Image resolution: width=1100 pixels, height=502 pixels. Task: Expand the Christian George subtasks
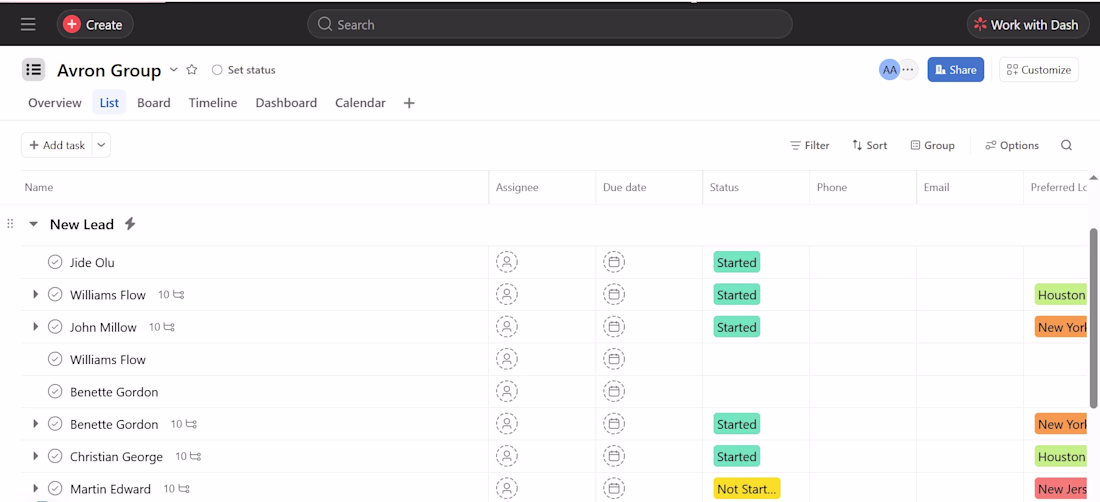point(35,456)
